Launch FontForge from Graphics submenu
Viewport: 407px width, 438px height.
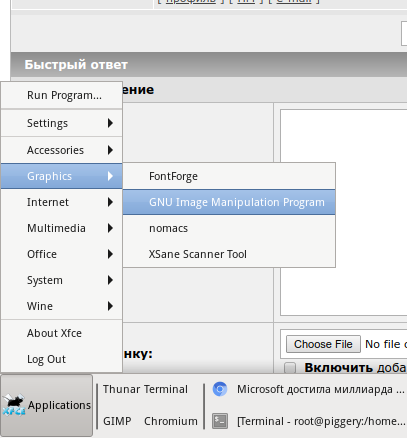(x=229, y=176)
